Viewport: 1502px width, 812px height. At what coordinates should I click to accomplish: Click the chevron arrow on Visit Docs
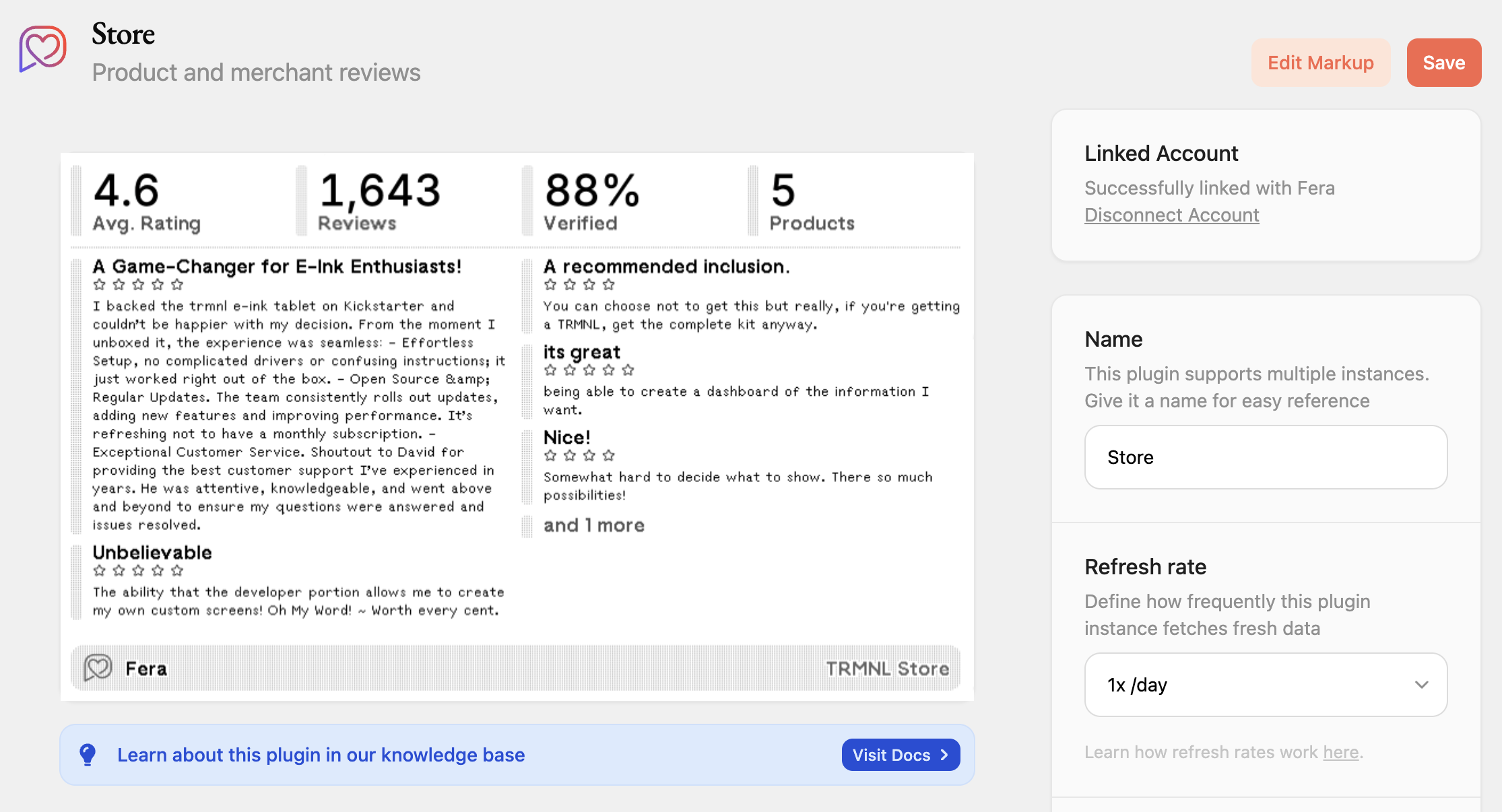[944, 755]
